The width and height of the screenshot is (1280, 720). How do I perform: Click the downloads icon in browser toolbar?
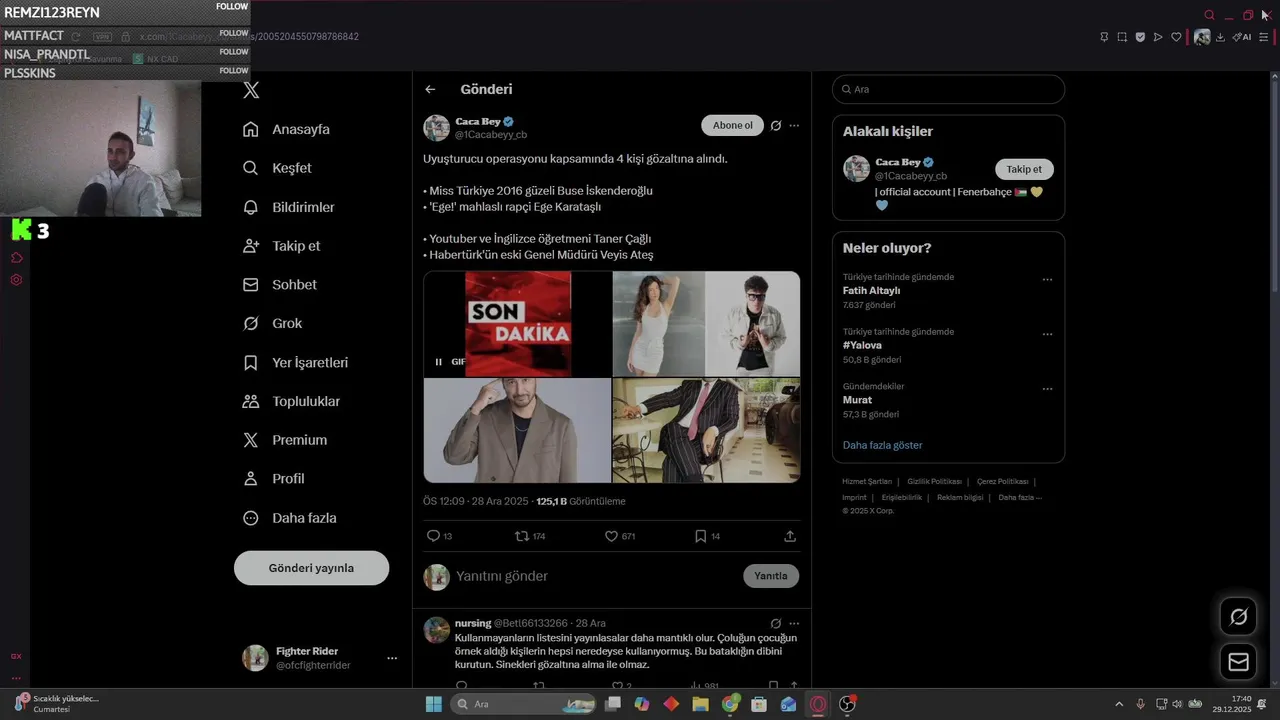pyautogui.click(x=1220, y=37)
